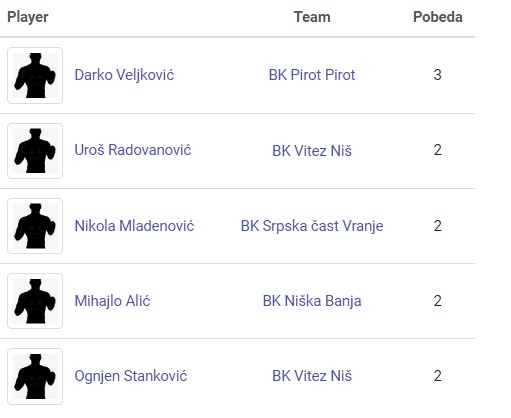This screenshot has width=511, height=418.
Task: Open BK Vitez Niš link in Stanković row
Action: coord(312,376)
